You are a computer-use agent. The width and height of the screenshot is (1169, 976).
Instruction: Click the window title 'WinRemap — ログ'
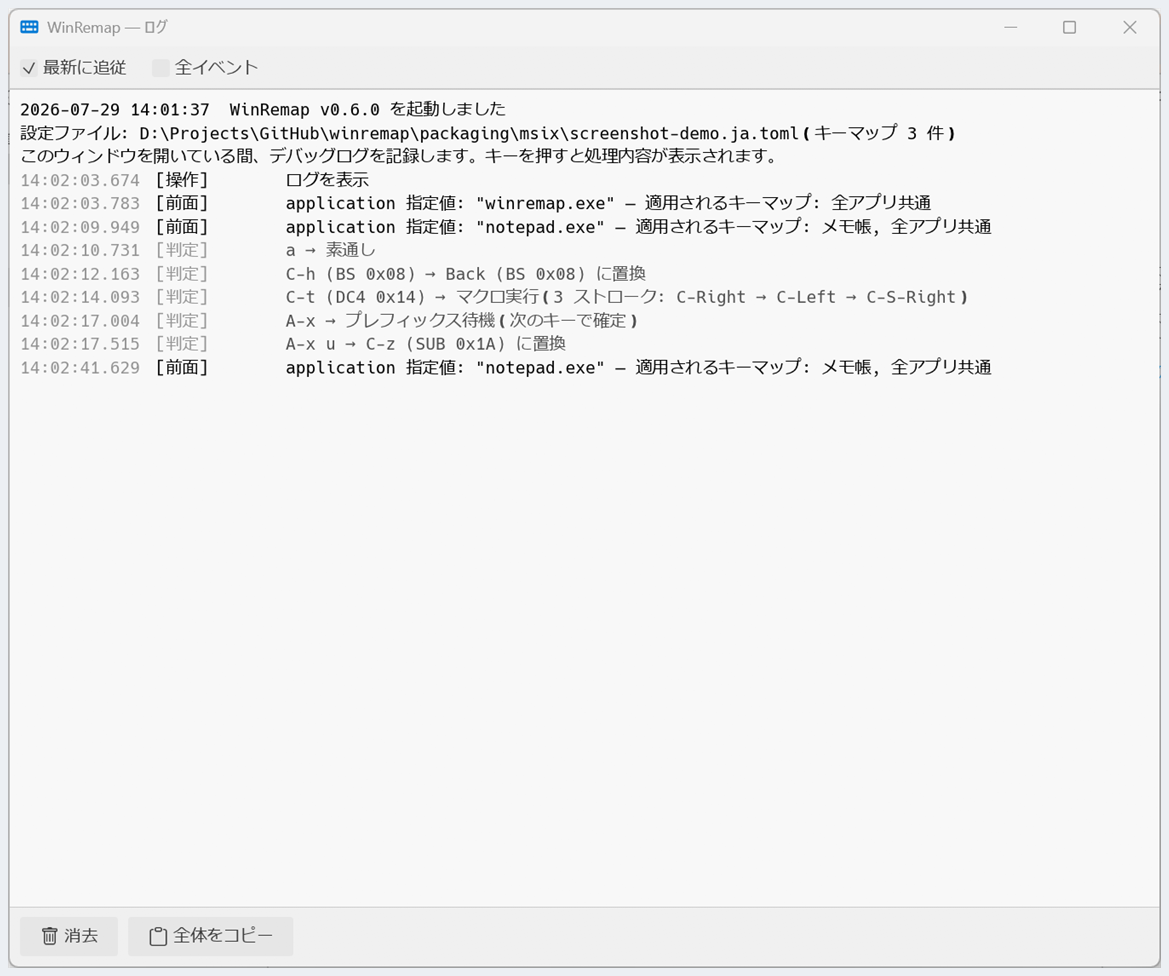point(107,28)
